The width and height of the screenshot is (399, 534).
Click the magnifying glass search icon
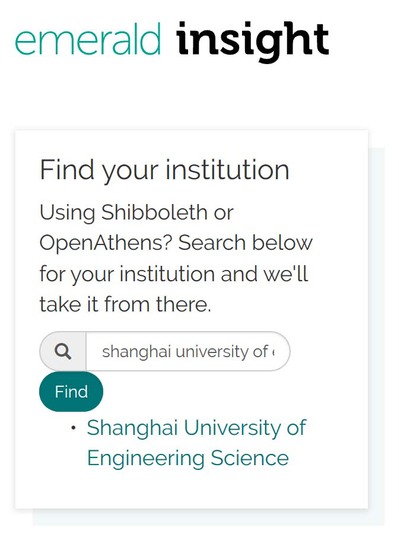[x=63, y=351]
